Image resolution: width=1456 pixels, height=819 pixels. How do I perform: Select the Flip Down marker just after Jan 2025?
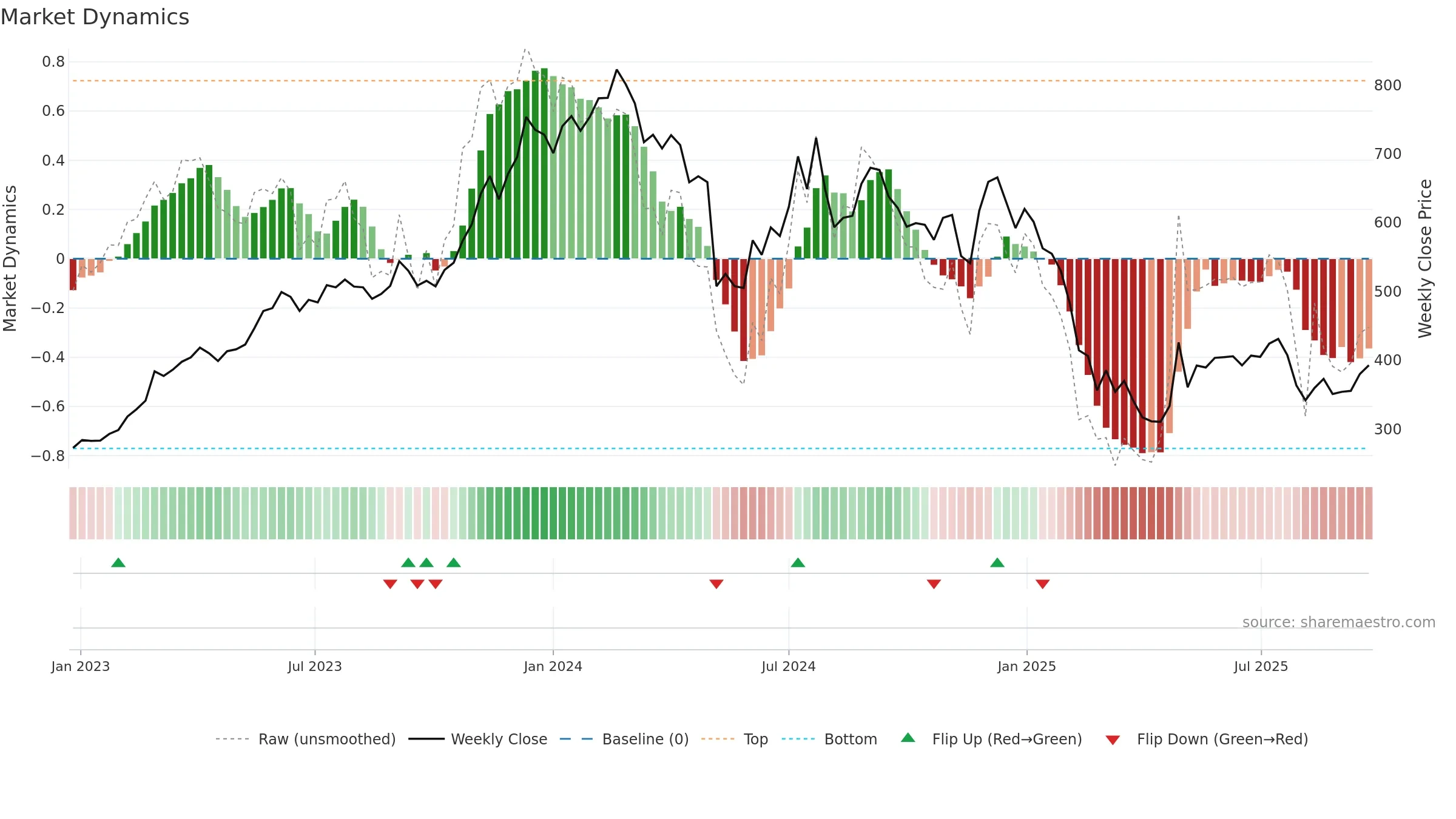(x=1043, y=584)
